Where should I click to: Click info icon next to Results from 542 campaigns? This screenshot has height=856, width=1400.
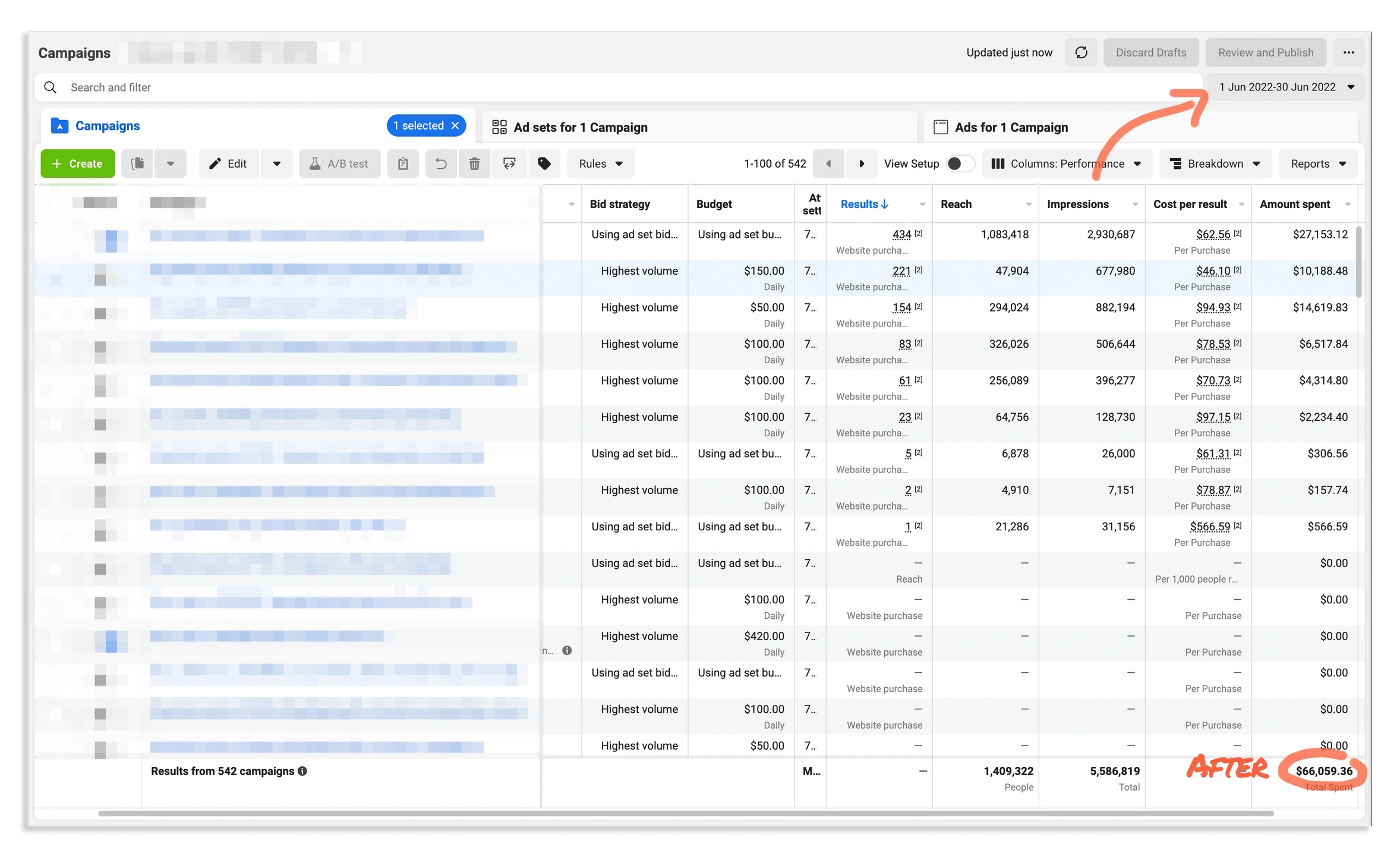pos(302,771)
